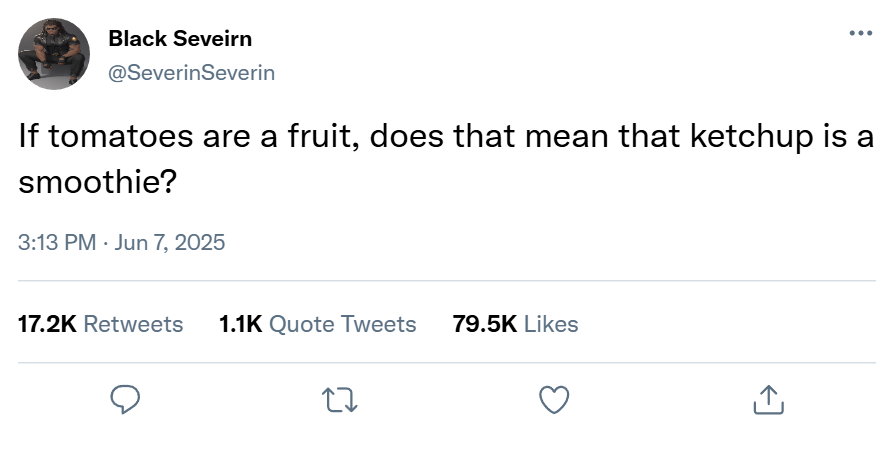Open the @SeverinSeverin handle link
The image size is (894, 454).
coord(191,73)
